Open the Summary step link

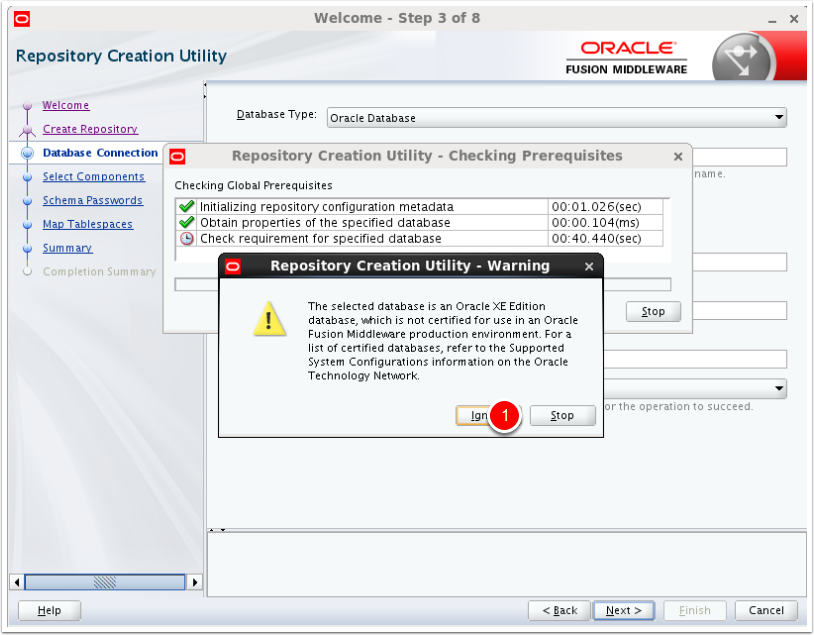coord(67,248)
